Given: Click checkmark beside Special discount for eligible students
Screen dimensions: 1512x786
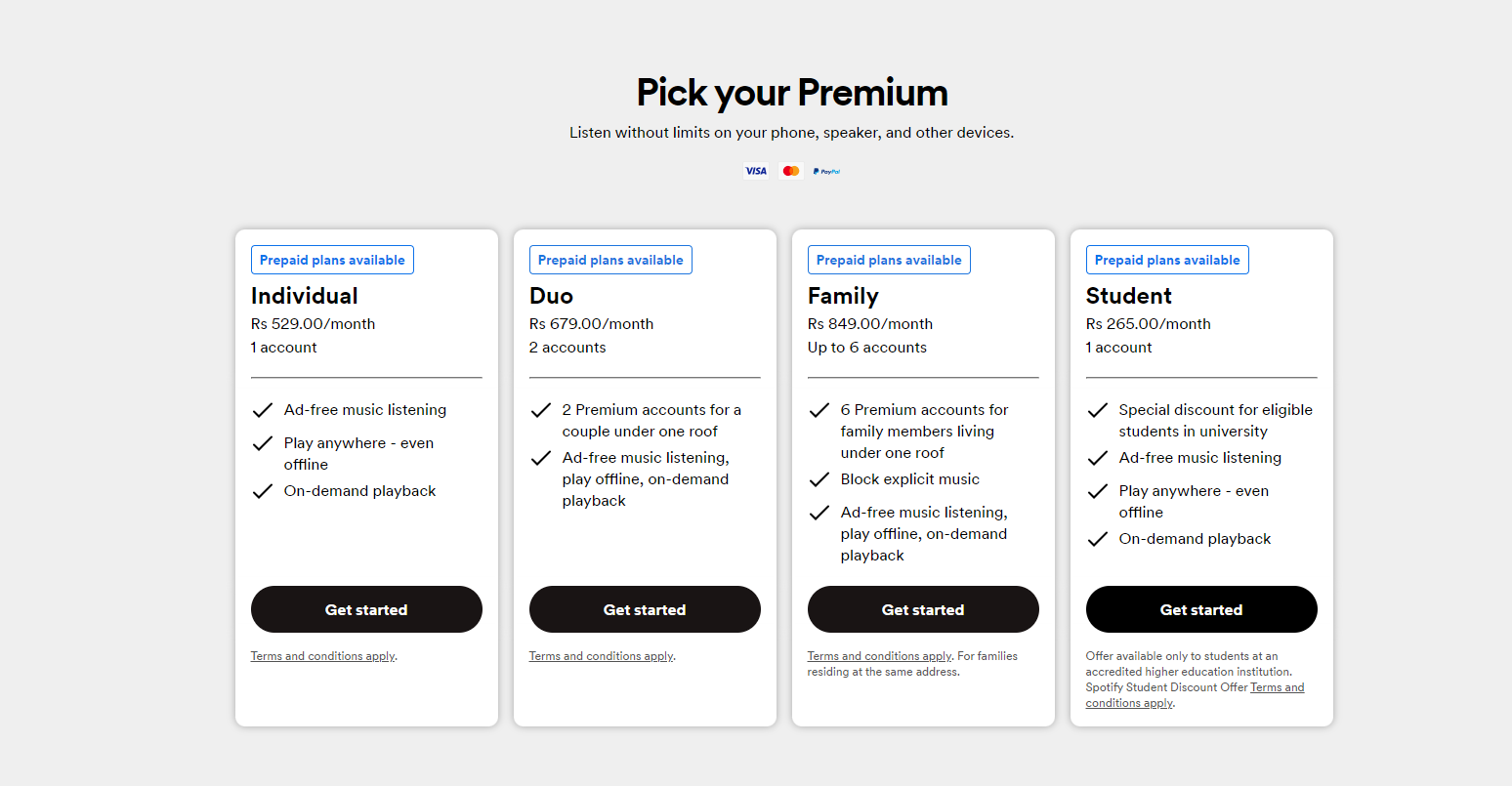Looking at the screenshot, I should 1097,410.
